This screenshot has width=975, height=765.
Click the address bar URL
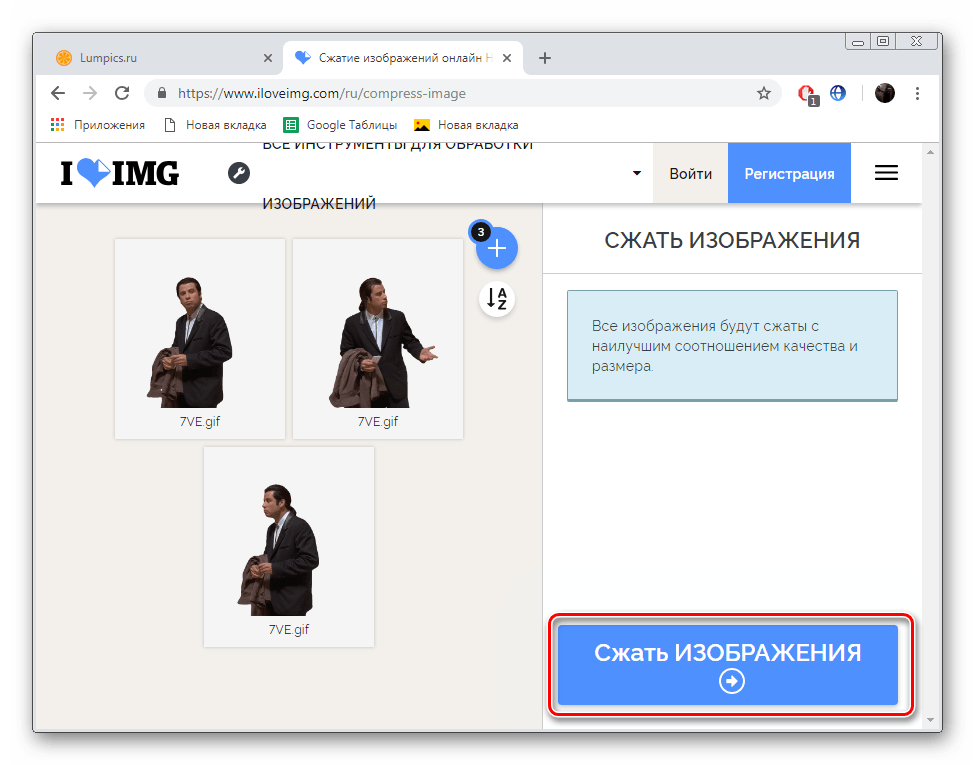[321, 93]
